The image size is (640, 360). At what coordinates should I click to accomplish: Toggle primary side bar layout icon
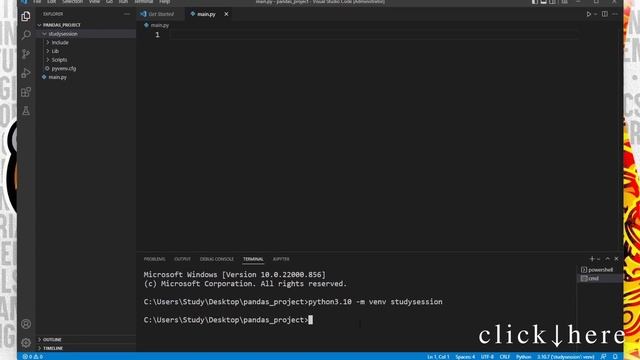pos(535,2)
